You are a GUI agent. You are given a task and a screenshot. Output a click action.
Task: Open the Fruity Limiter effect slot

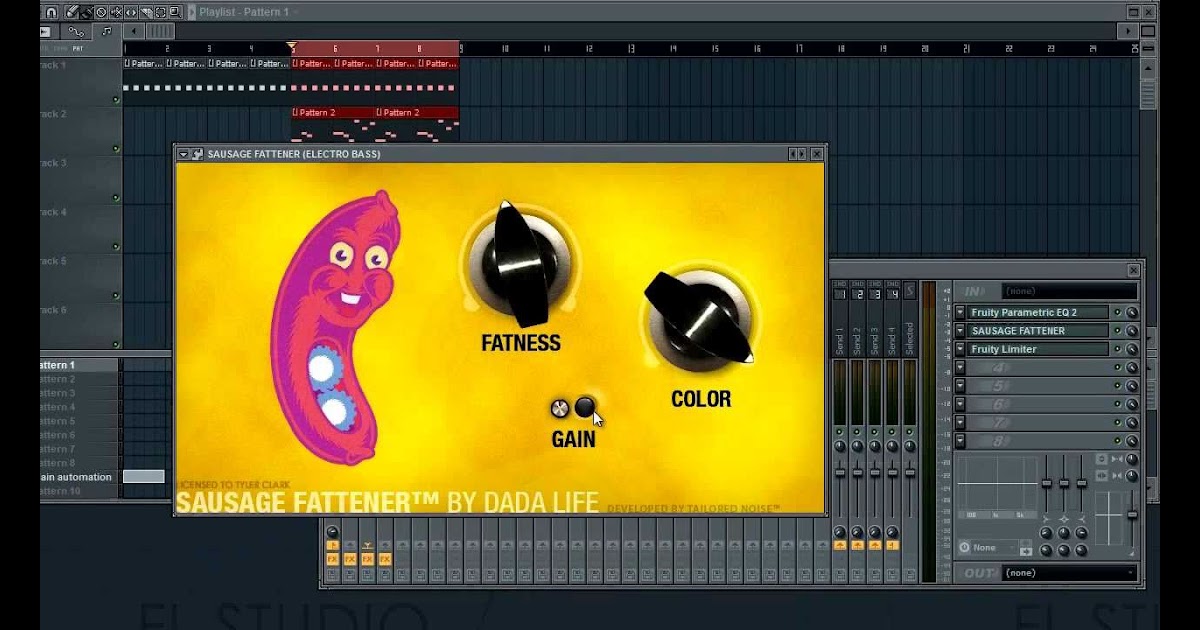tap(1038, 349)
